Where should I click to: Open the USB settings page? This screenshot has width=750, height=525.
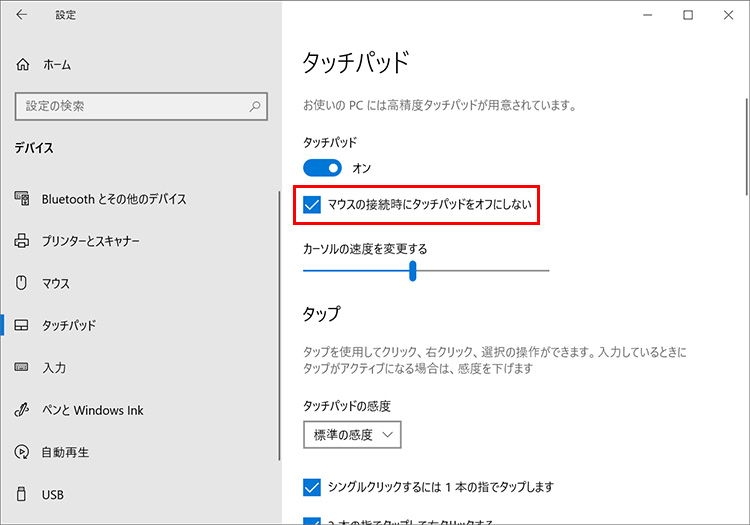53,494
